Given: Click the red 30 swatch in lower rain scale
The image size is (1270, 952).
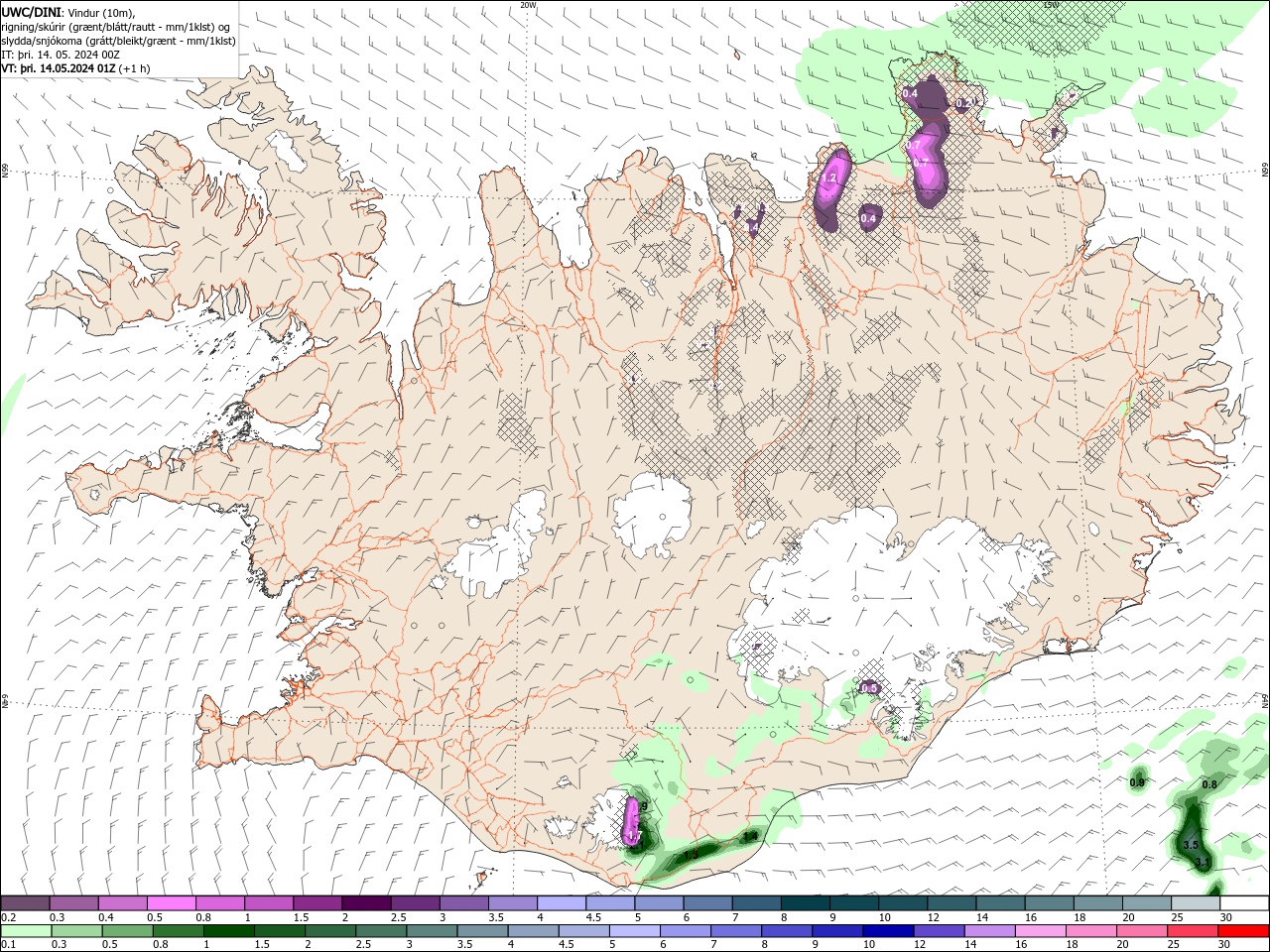Looking at the screenshot, I should 1243,931.
